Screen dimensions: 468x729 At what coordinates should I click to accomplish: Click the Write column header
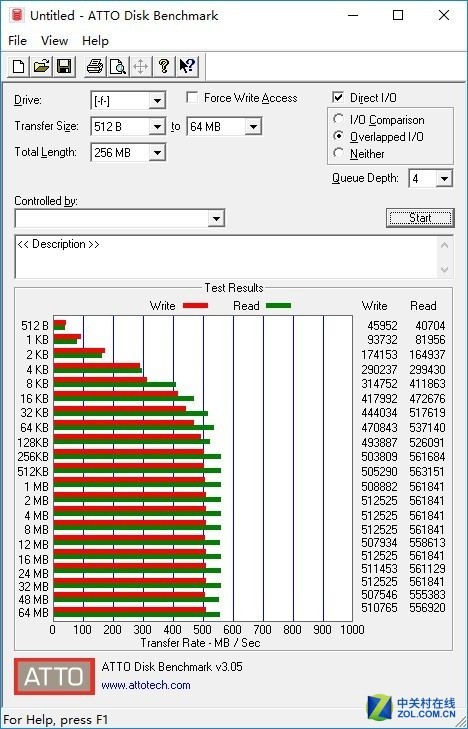click(375, 306)
